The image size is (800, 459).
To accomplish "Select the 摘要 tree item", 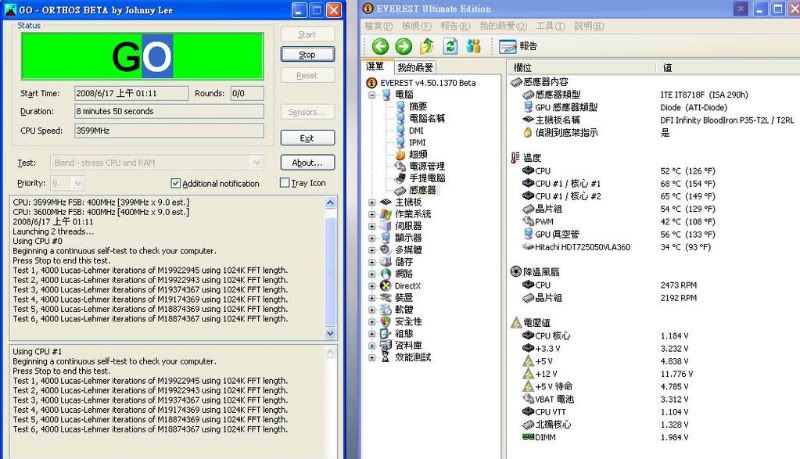I will [418, 106].
